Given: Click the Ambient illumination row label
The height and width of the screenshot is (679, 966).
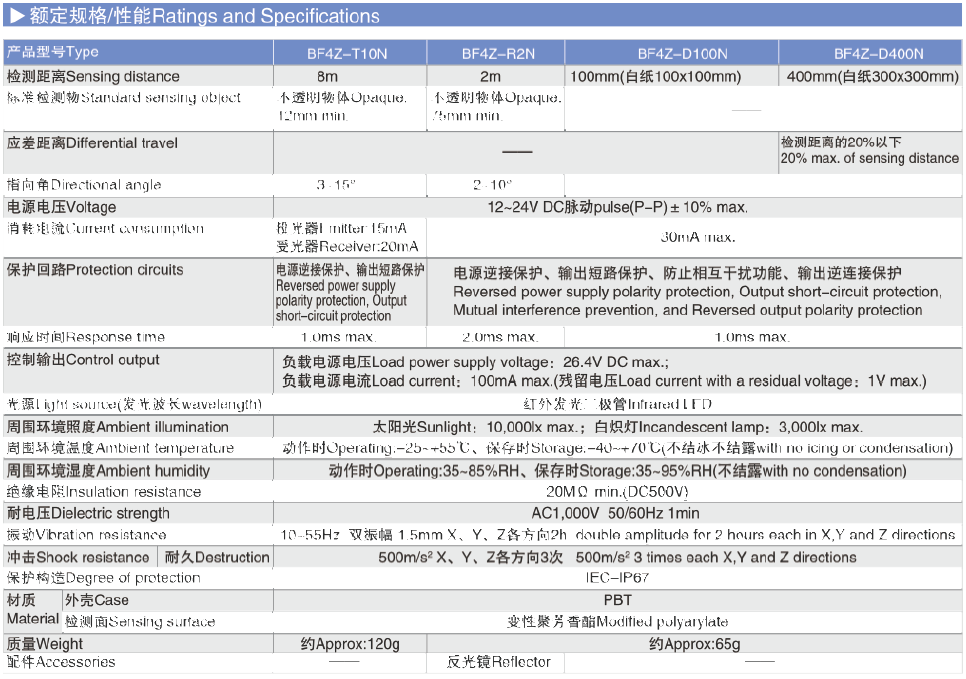Looking at the screenshot, I should point(118,427).
